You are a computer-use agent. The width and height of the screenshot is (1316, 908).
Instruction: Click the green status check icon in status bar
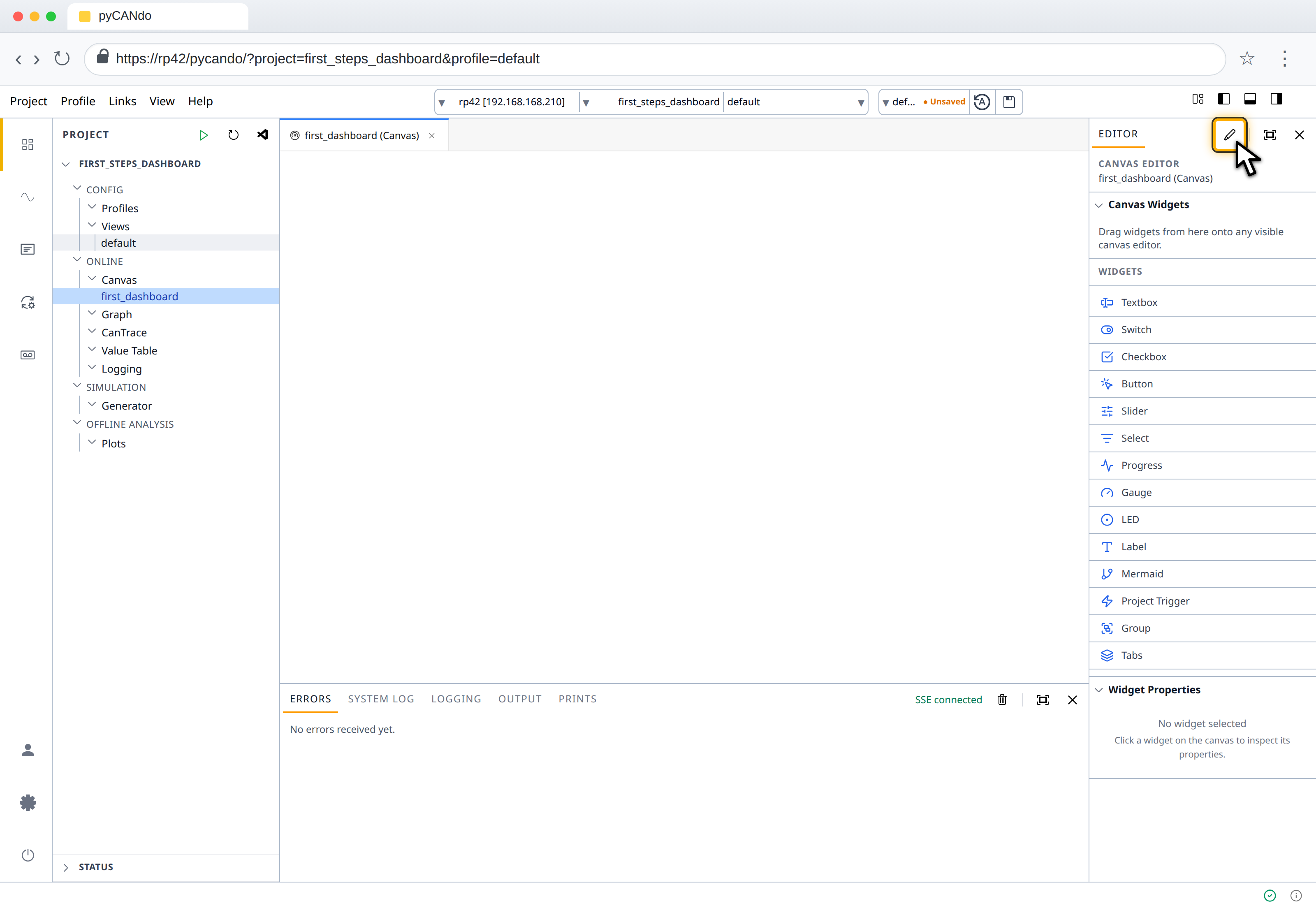coord(1270,896)
